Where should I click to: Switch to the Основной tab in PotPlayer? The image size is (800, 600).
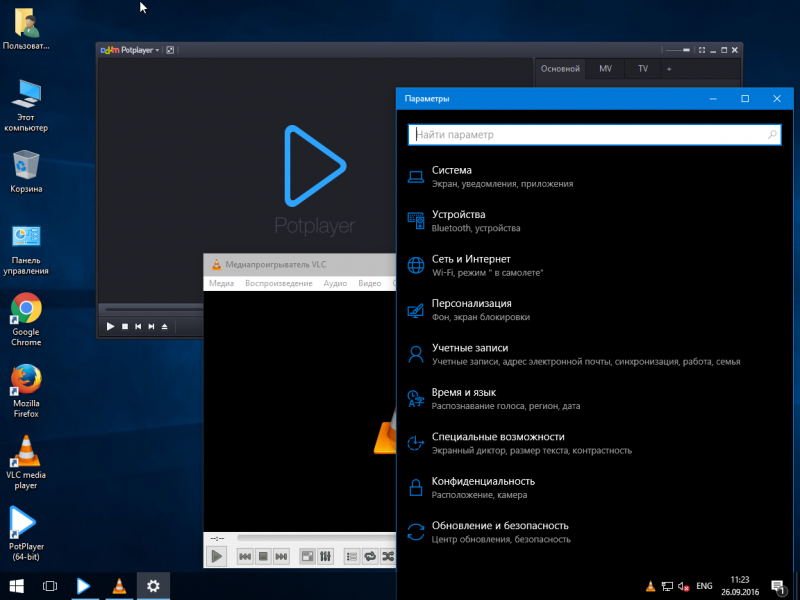point(560,69)
